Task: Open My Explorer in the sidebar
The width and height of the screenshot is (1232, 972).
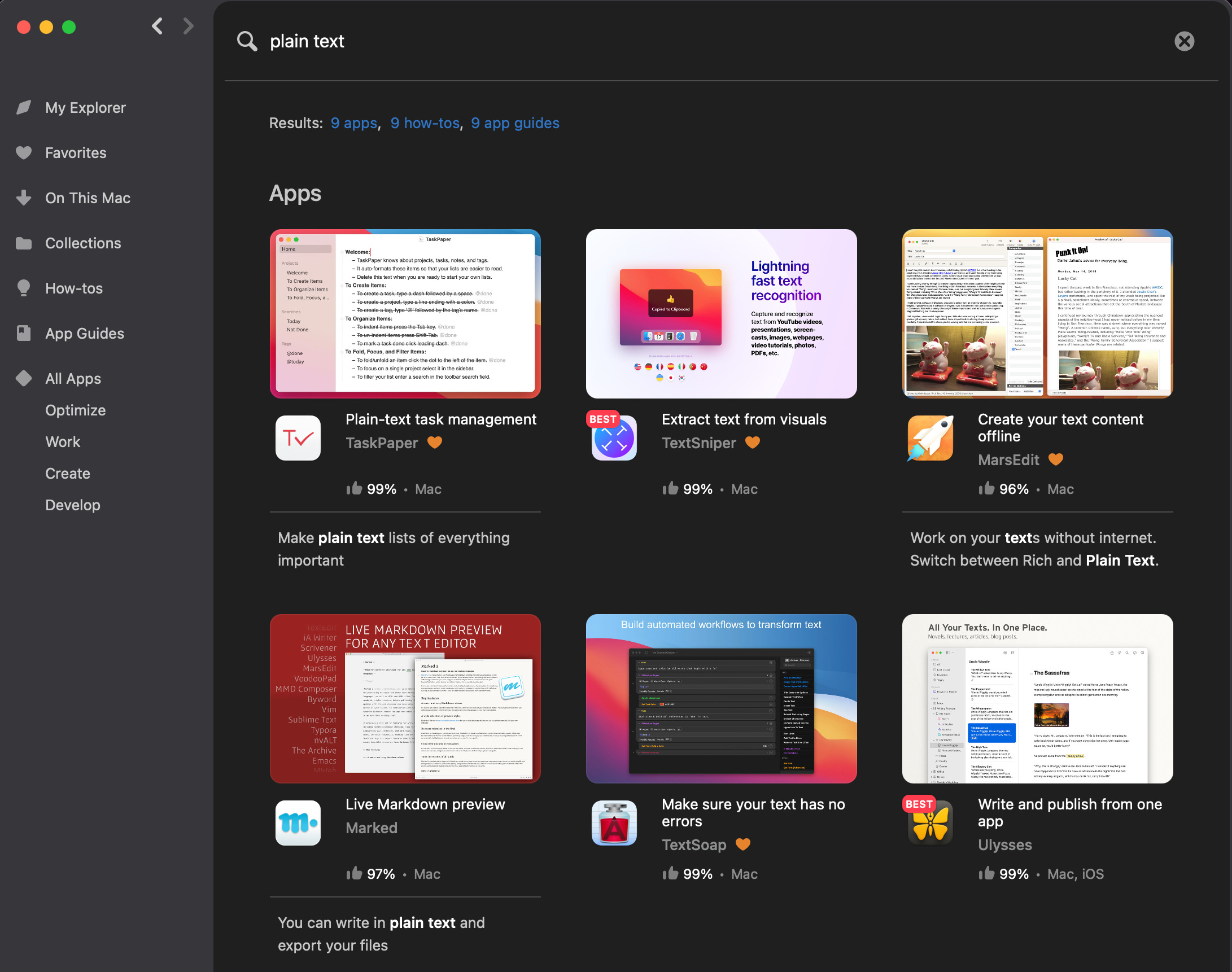Action: pos(85,108)
